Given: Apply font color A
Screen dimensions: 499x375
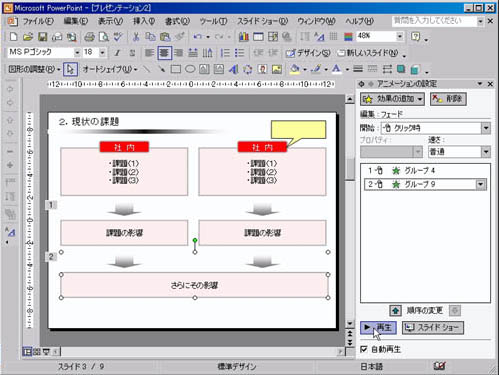Looking at the screenshot, I should (x=337, y=69).
